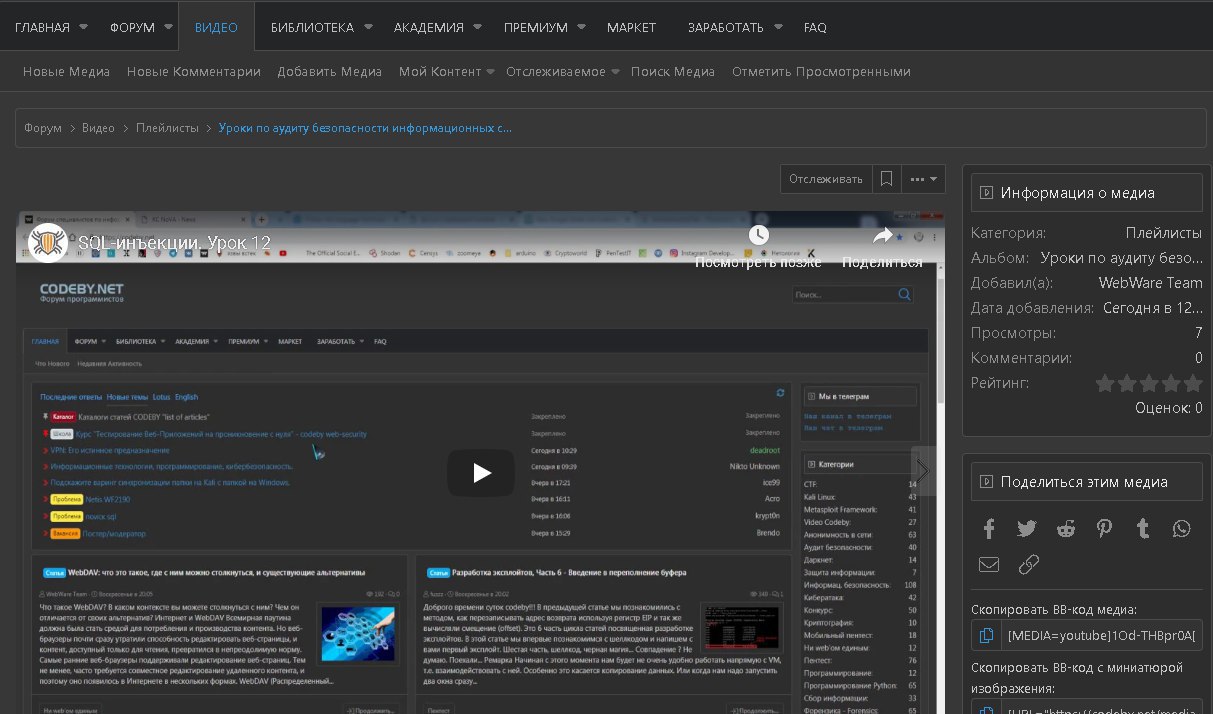The height and width of the screenshot is (714, 1213).
Task: Share this media on Pinterest
Action: click(x=1104, y=528)
